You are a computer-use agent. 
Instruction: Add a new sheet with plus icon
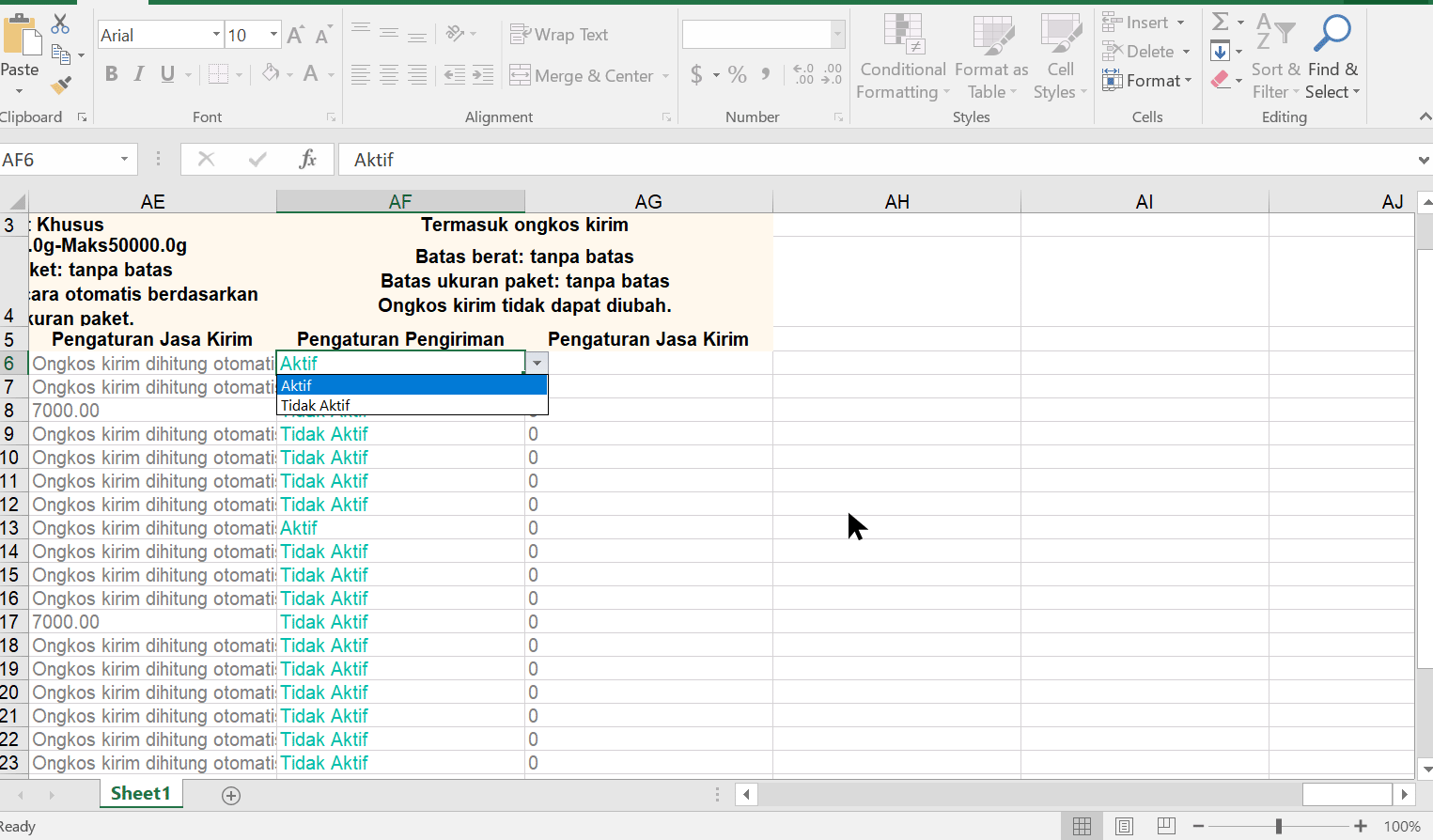tap(231, 795)
